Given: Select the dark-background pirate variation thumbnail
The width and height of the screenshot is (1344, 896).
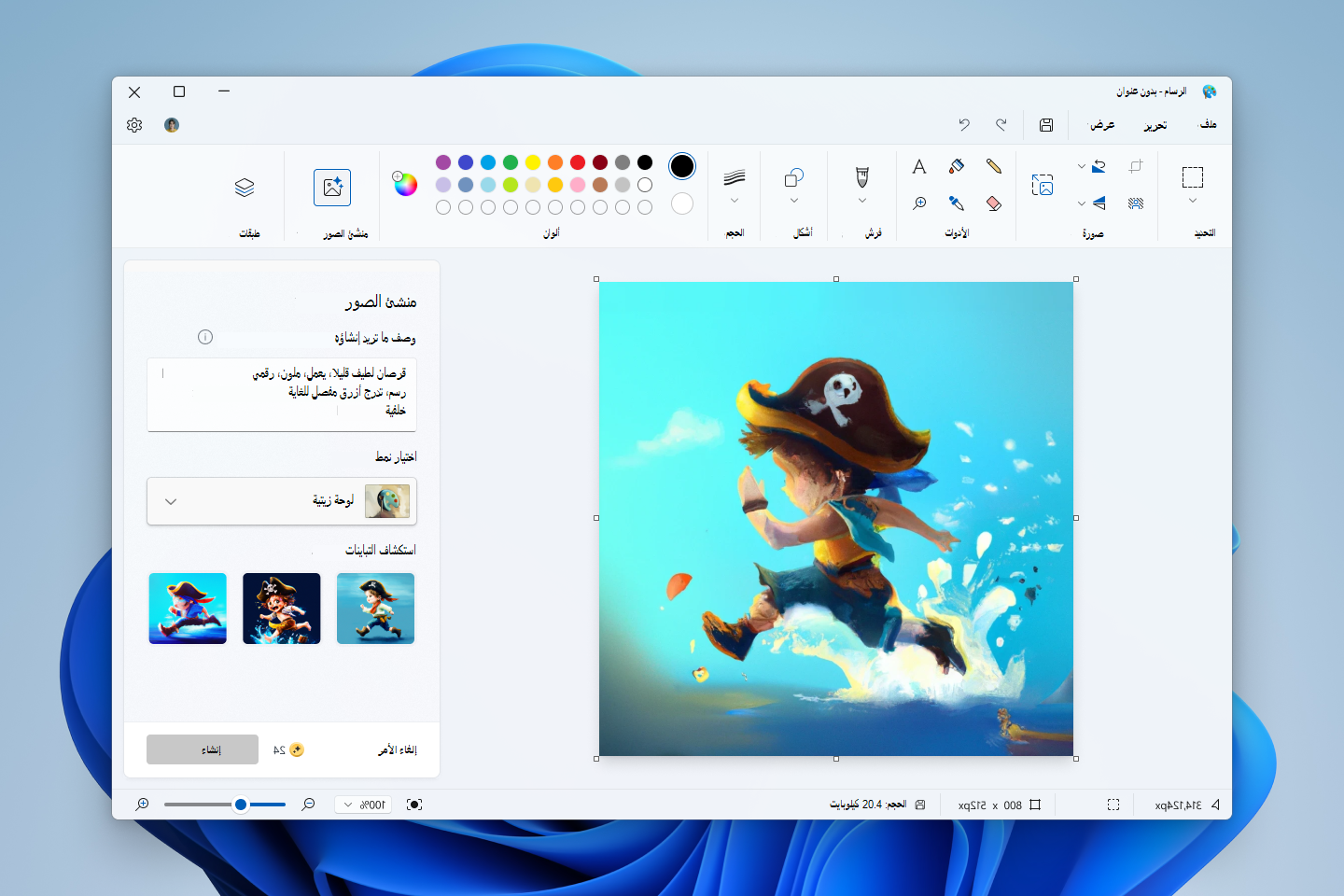Looking at the screenshot, I should (282, 609).
